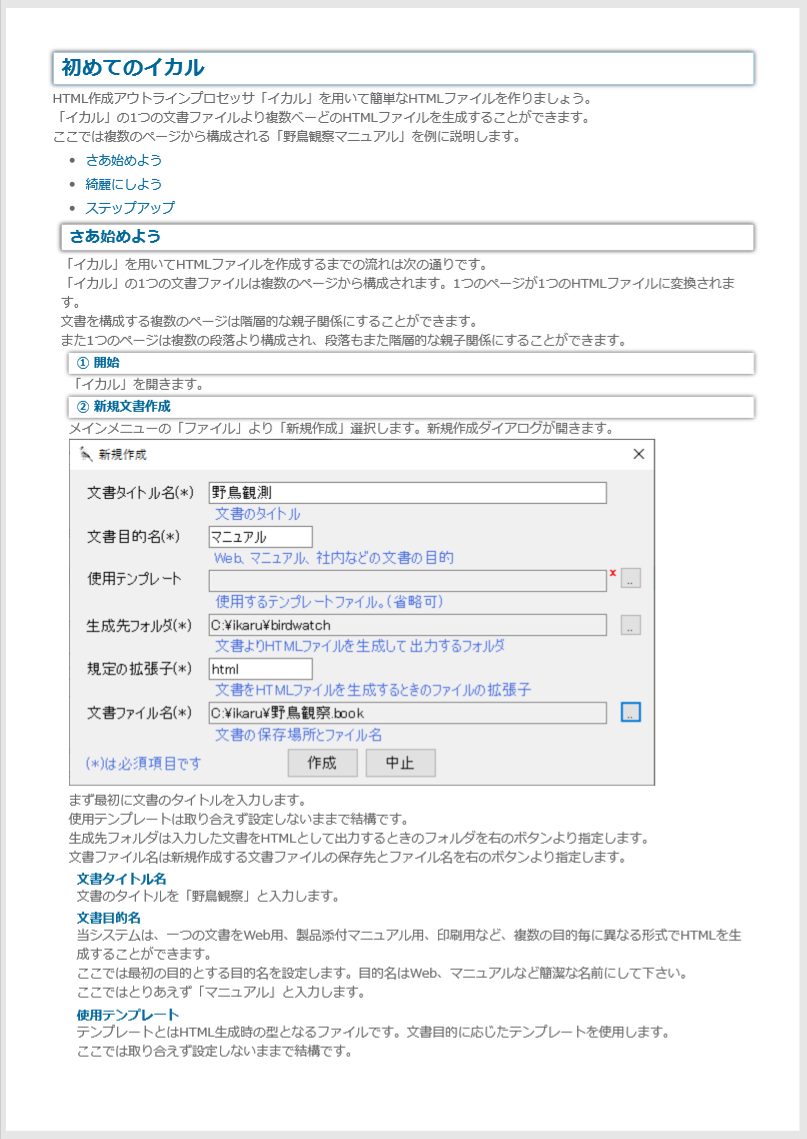Follow the 綺麗にしよう link
The width and height of the screenshot is (807, 1139).
123,184
